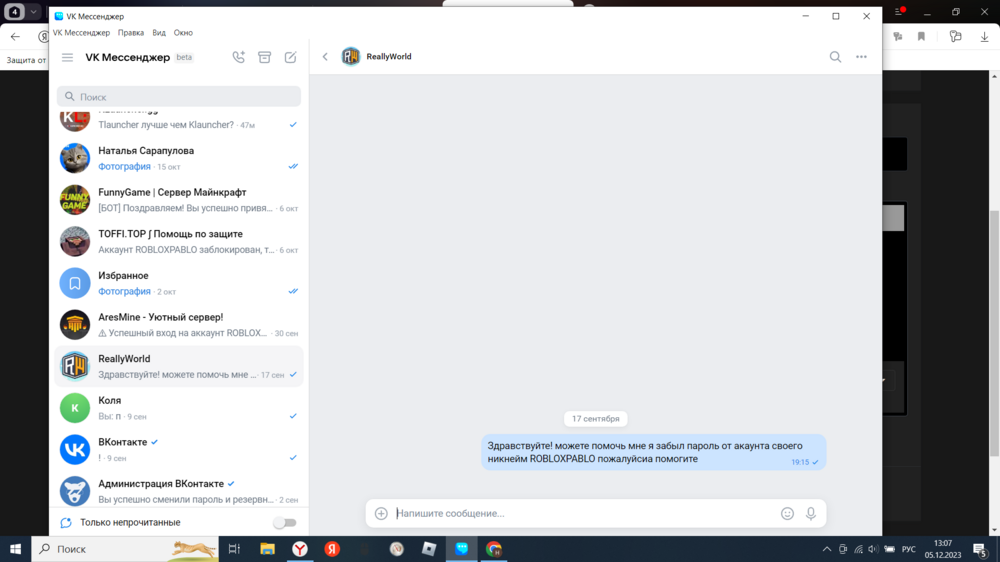
Task: Click the ReallyWorld avatar in chat header
Action: click(x=351, y=57)
